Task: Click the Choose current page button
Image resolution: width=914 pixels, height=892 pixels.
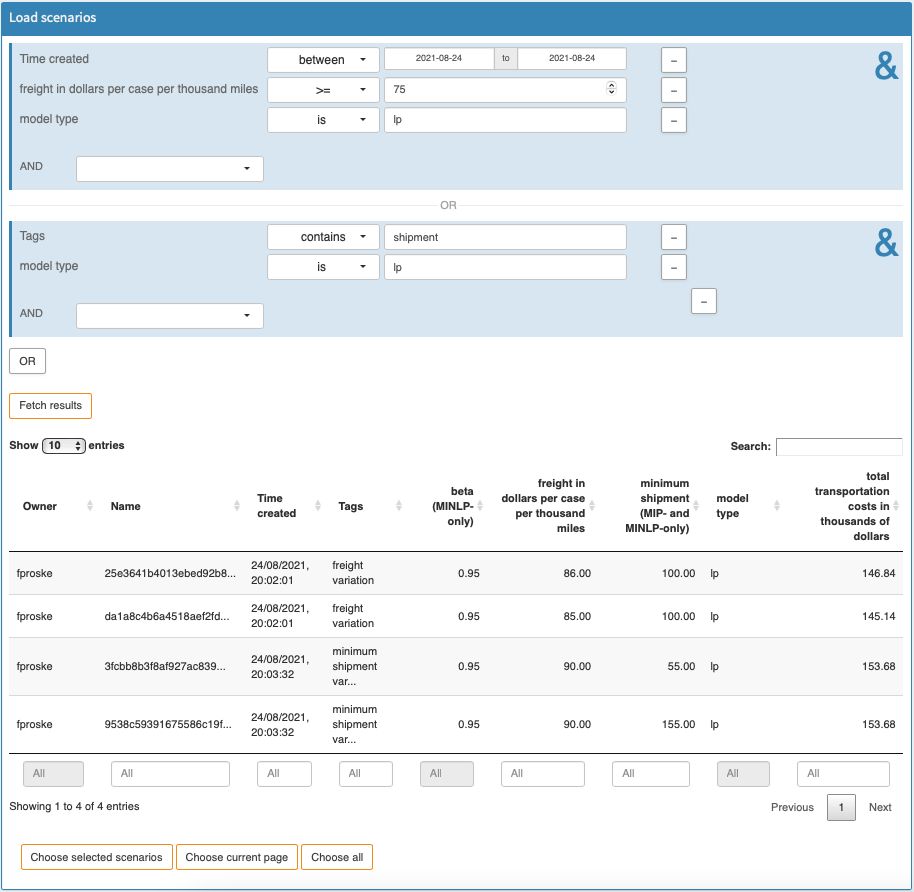Action: [x=237, y=856]
